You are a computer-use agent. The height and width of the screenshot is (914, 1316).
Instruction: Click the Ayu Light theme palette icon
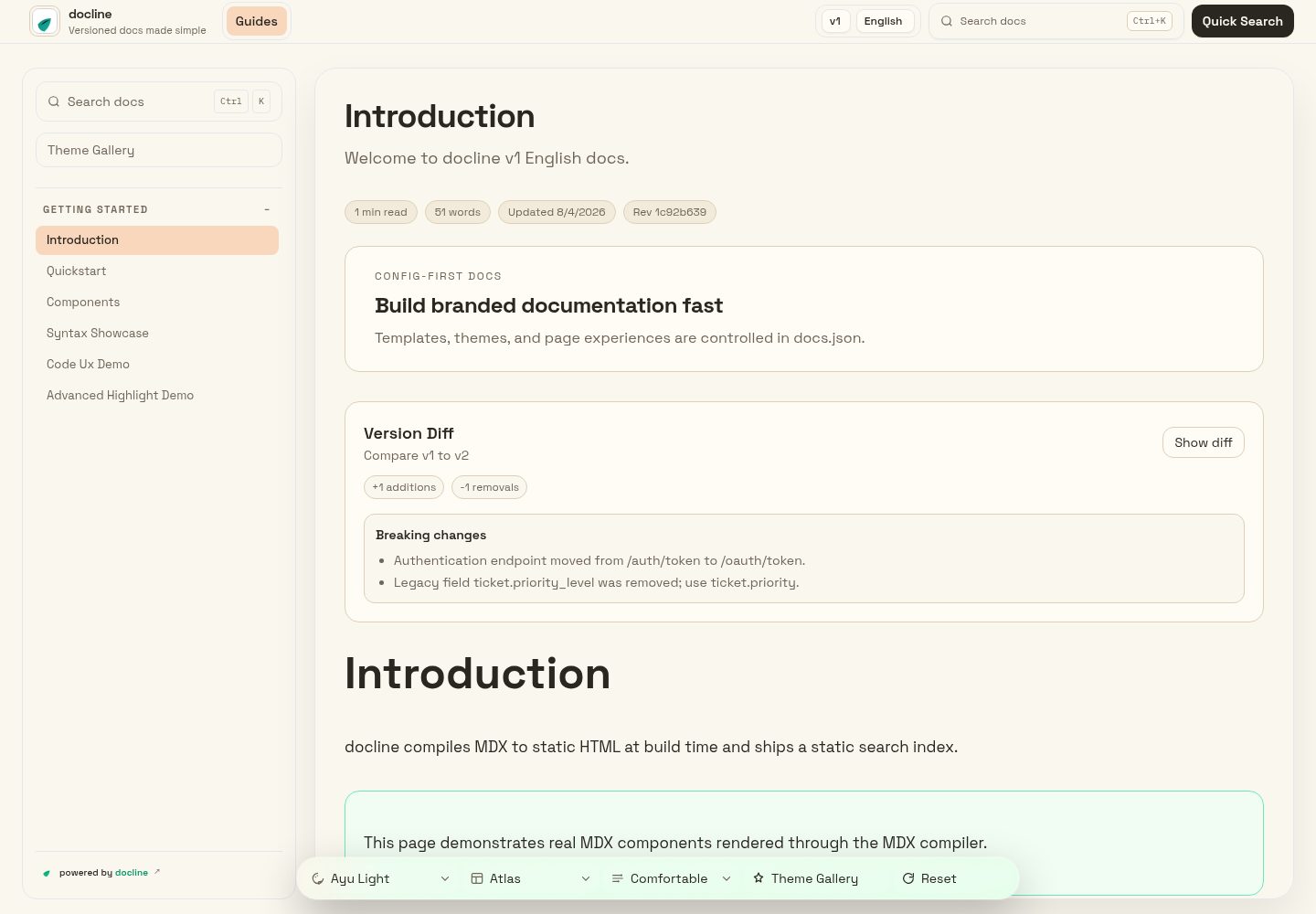coord(318,878)
